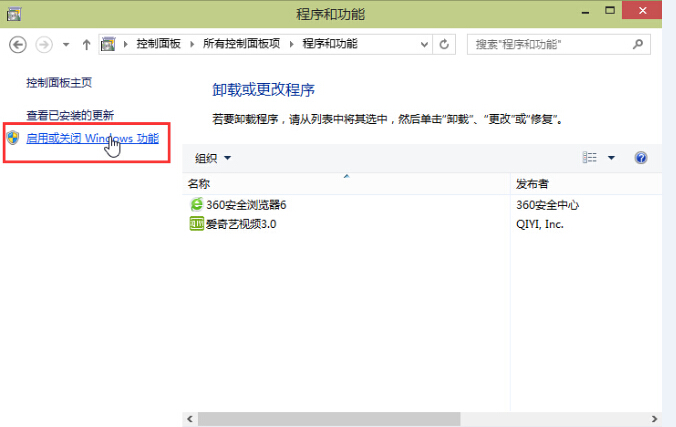Click the shield icon beside 启用或关闭 Windows 功能
Screen dimensions: 676x427
coord(13,138)
